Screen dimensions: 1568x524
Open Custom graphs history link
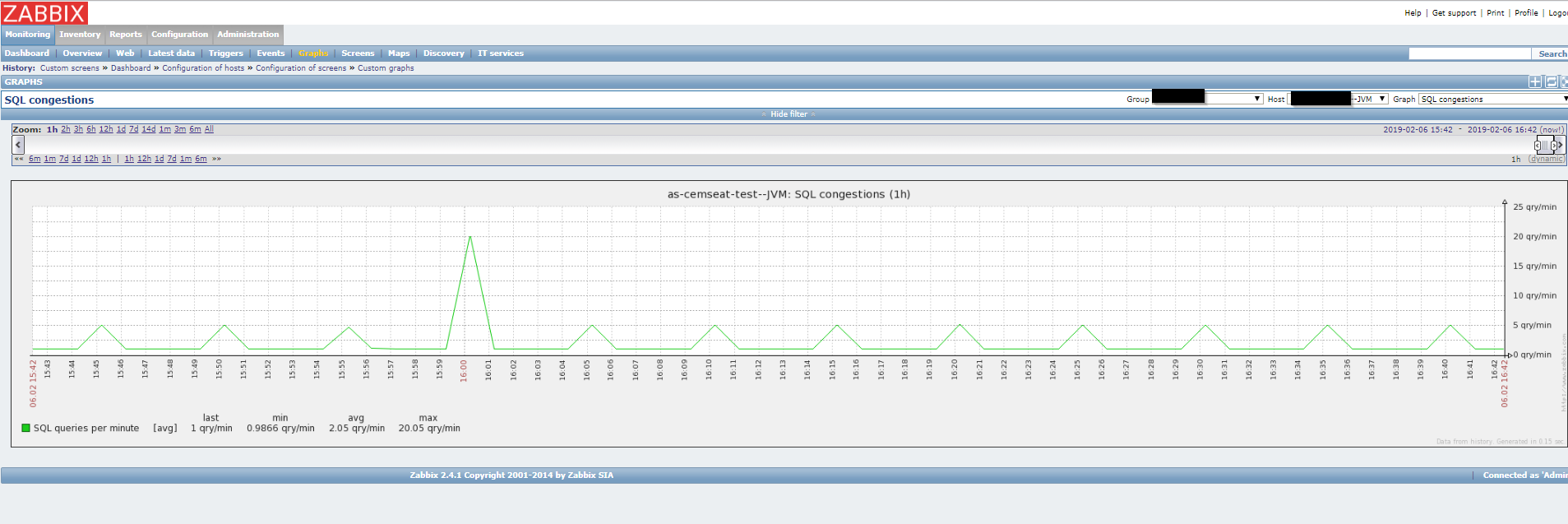[x=386, y=68]
